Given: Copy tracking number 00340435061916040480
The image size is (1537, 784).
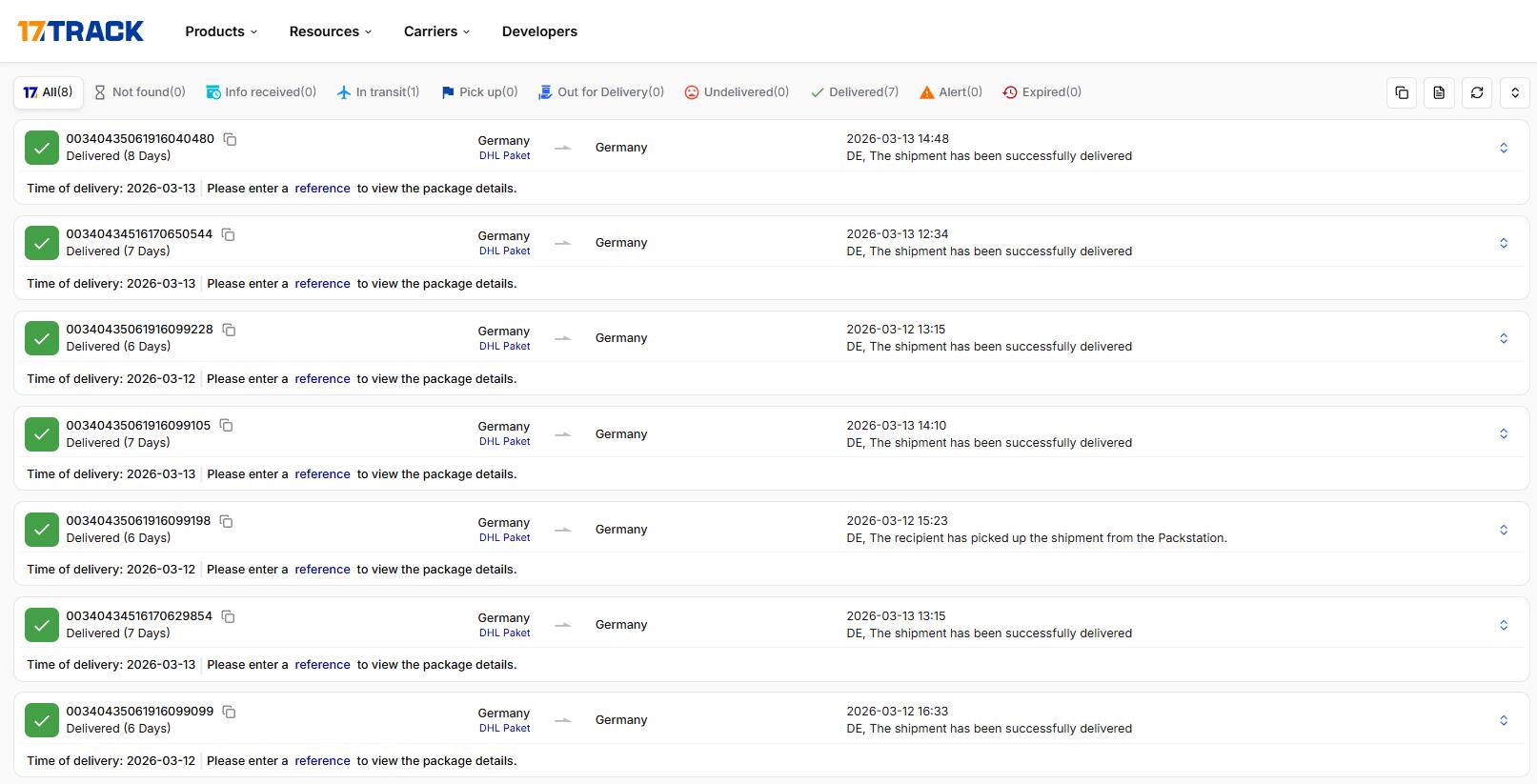Looking at the screenshot, I should click(230, 139).
